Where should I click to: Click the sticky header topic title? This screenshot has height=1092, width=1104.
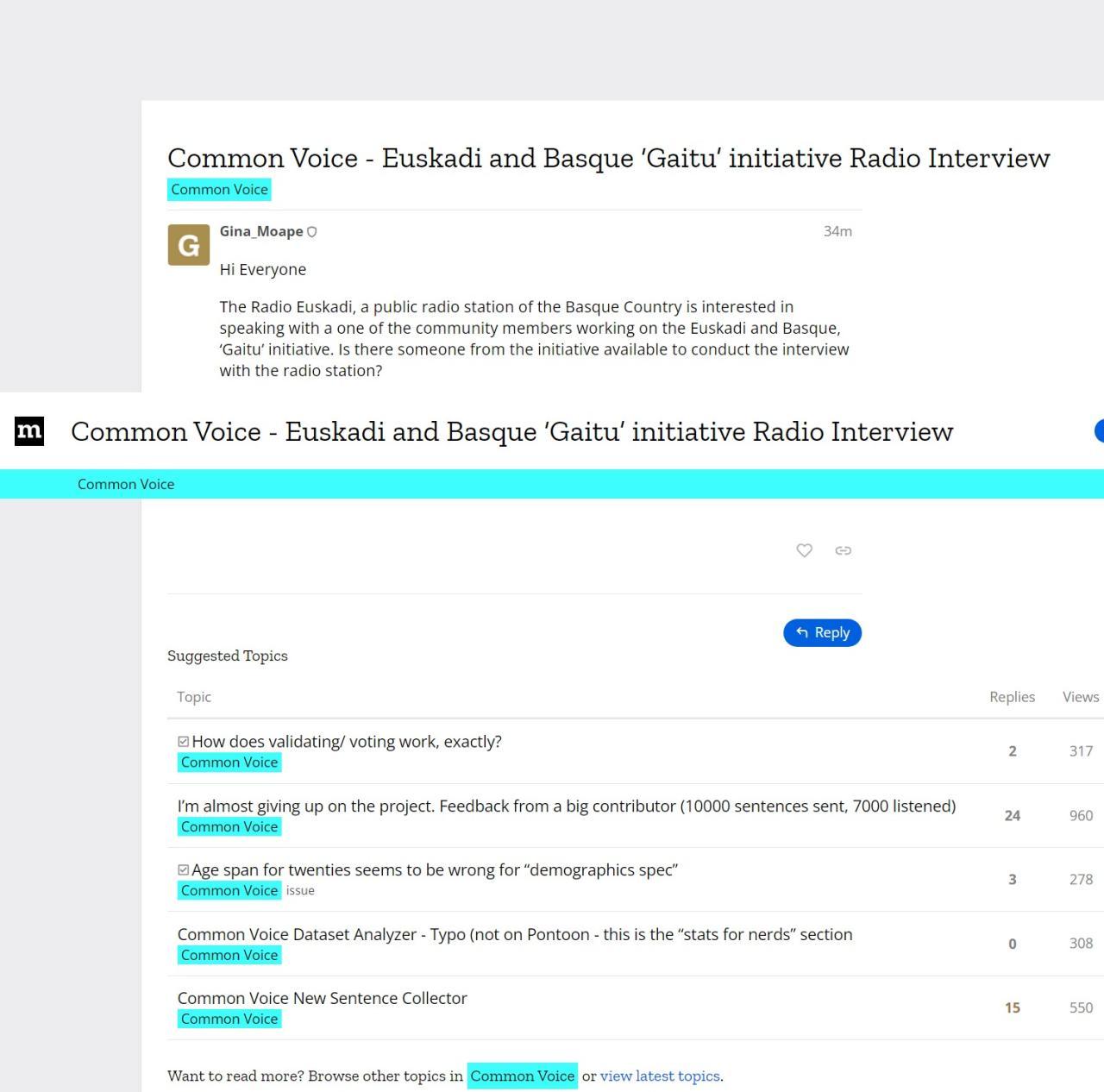(x=511, y=431)
